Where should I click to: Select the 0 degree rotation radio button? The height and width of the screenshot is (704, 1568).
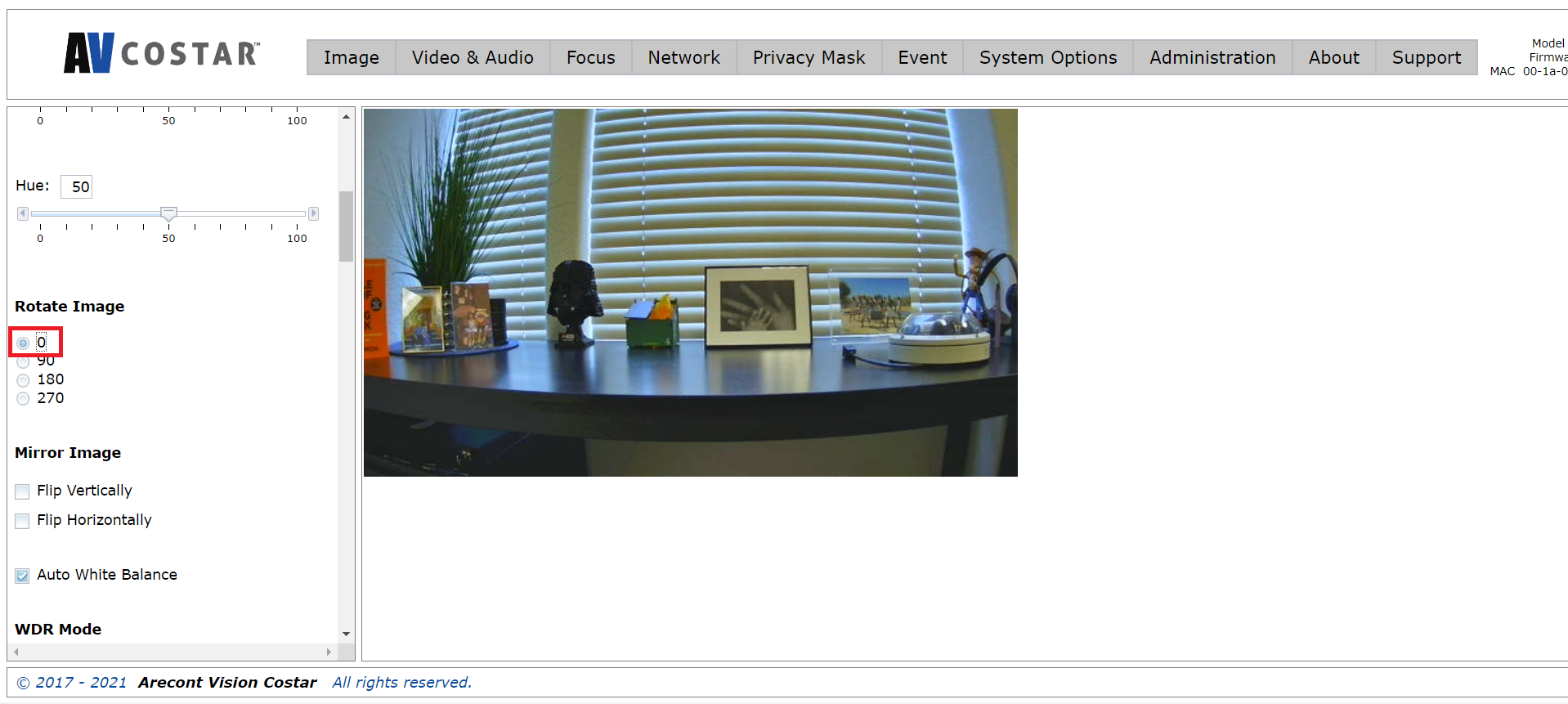click(x=23, y=343)
